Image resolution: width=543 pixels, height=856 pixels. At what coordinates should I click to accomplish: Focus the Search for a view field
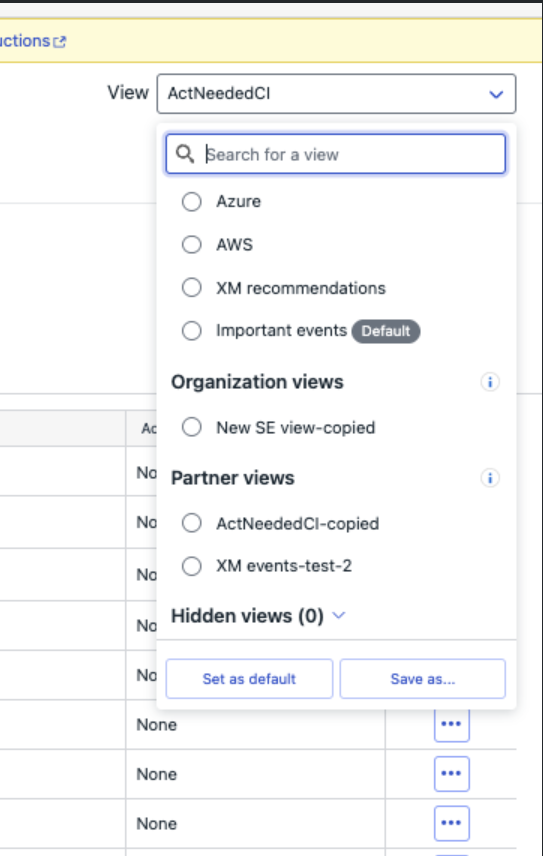tap(336, 154)
